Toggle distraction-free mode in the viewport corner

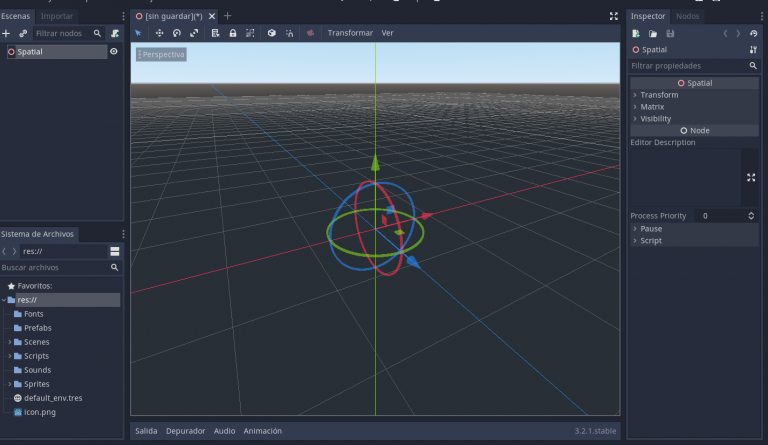coord(613,16)
